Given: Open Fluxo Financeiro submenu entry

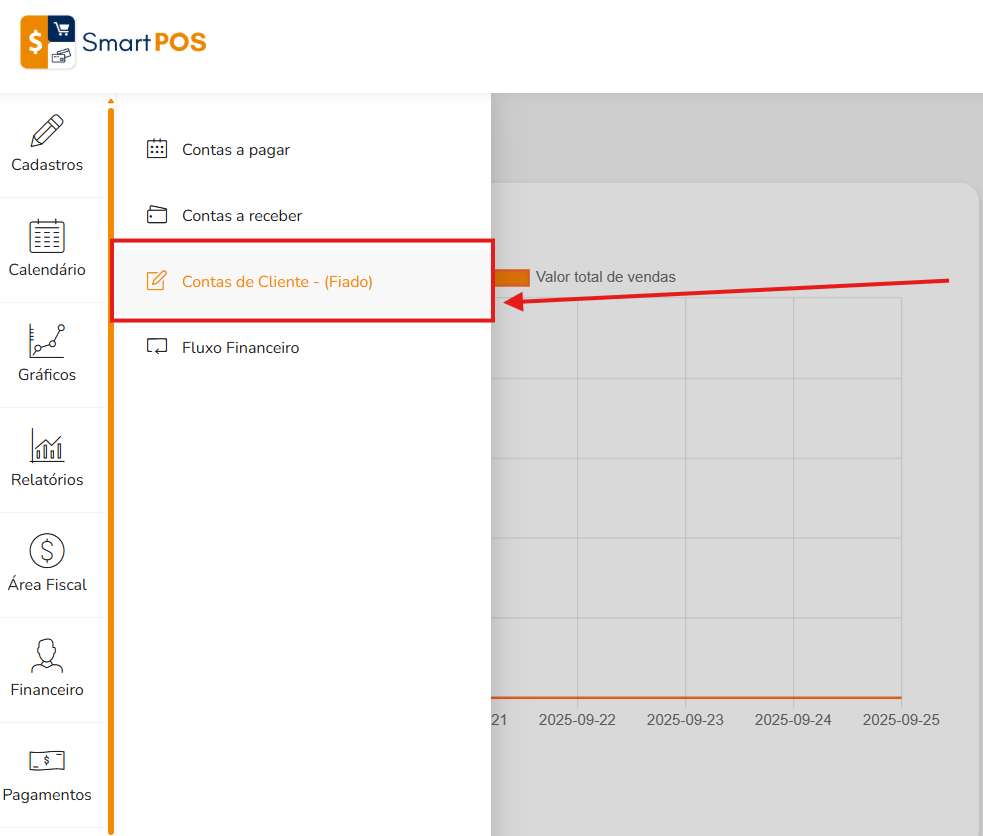Looking at the screenshot, I should 303,347.
